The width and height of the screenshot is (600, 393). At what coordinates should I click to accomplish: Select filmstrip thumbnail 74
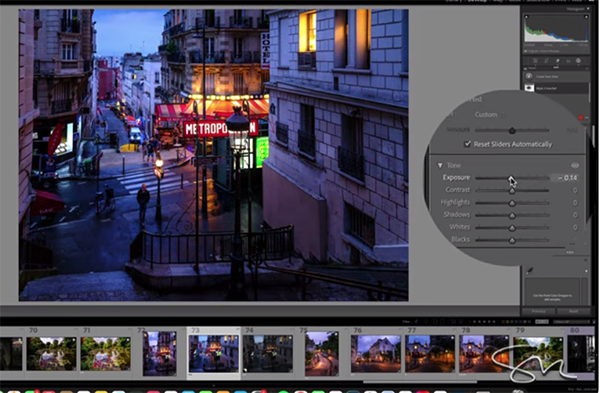(x=267, y=353)
